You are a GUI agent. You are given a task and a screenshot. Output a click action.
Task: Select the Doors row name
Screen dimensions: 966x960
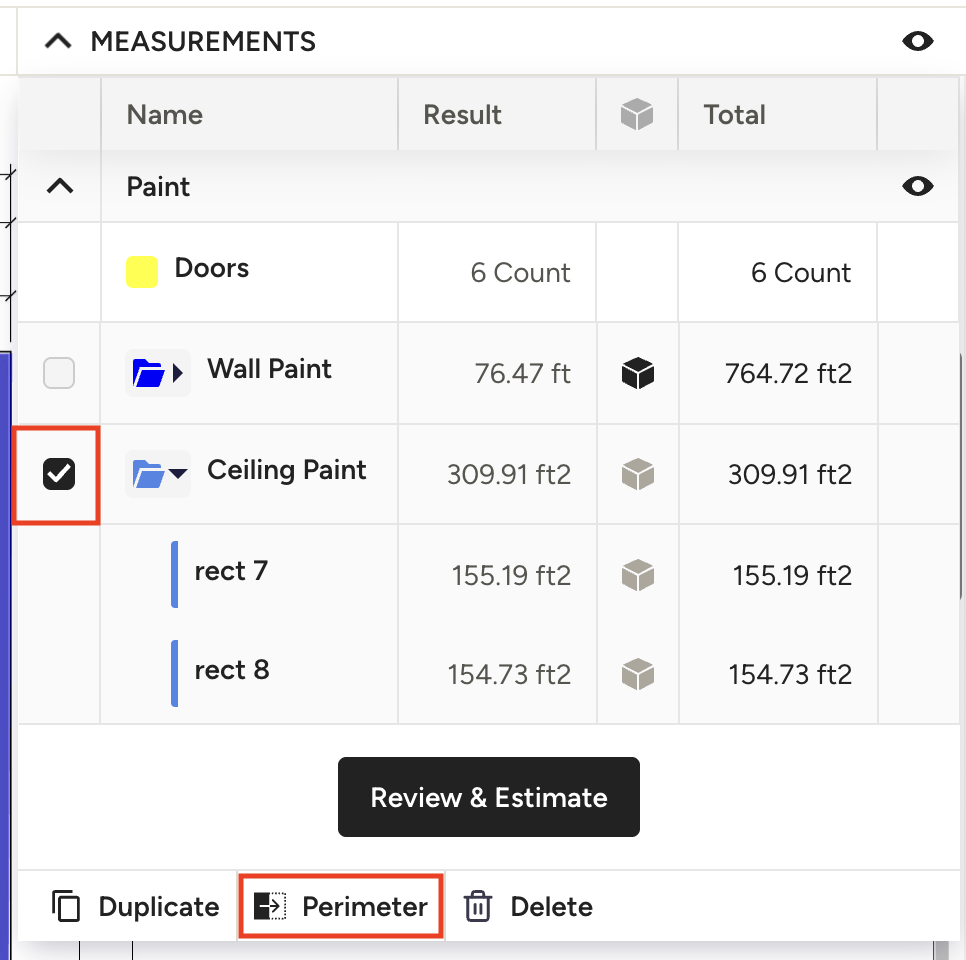pyautogui.click(x=212, y=268)
